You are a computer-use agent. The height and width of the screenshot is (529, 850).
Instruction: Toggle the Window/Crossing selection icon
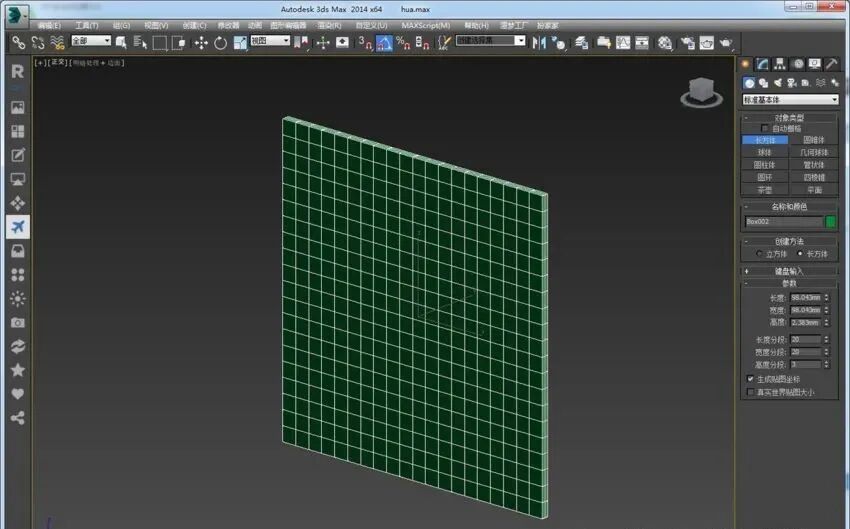point(178,43)
